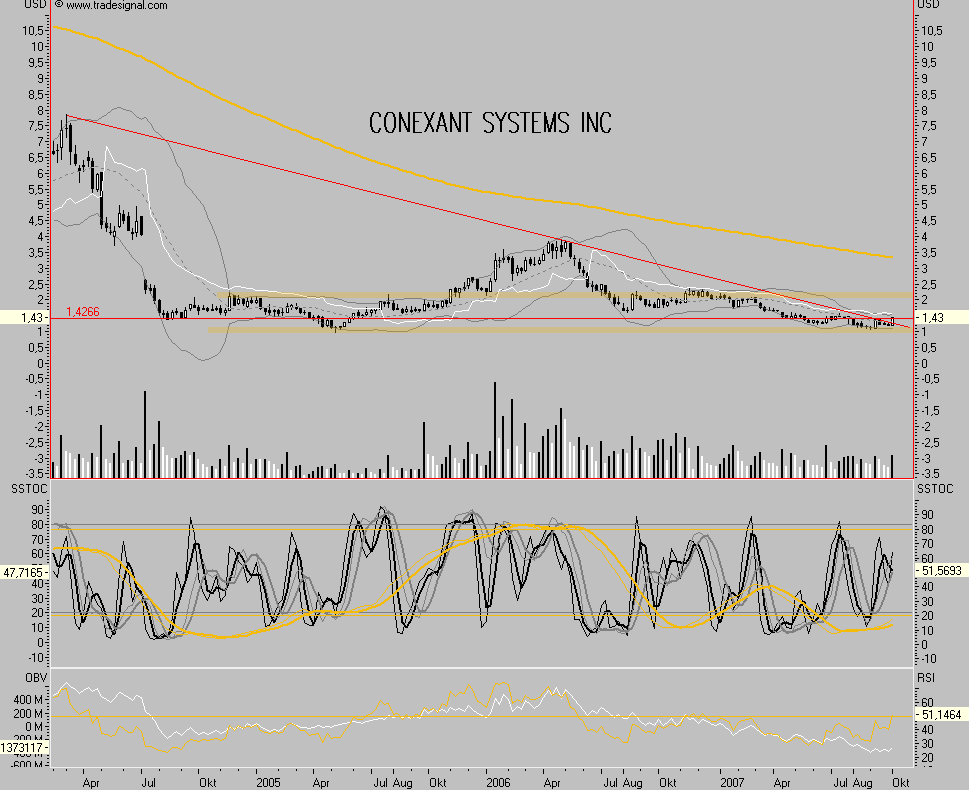Viewport: 969px width, 790px height.
Task: Click the 1373117 OBV value label
Action: (x=24, y=748)
